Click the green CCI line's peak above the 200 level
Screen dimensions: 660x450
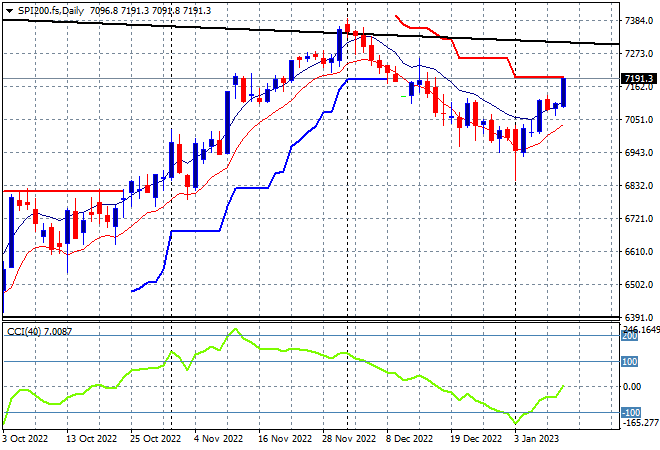(x=235, y=329)
